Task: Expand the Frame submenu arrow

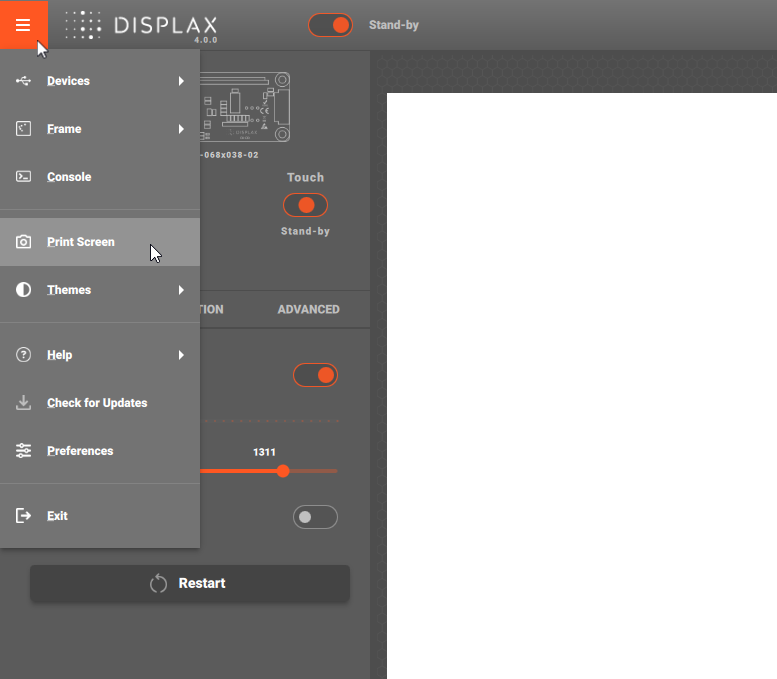Action: pos(181,129)
